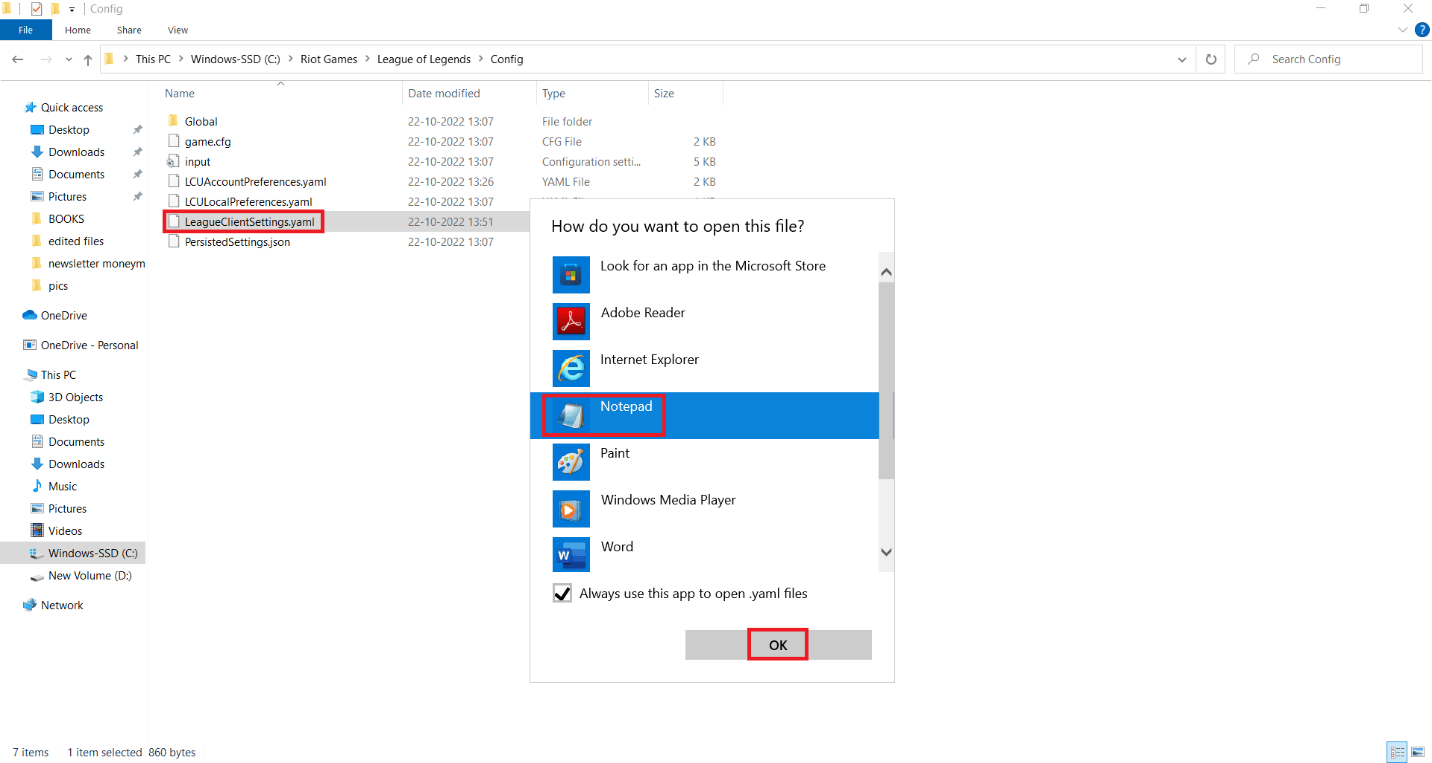Click the Refresh button in address bar
Viewport: 1432px width, 763px height.
pyautogui.click(x=1211, y=59)
